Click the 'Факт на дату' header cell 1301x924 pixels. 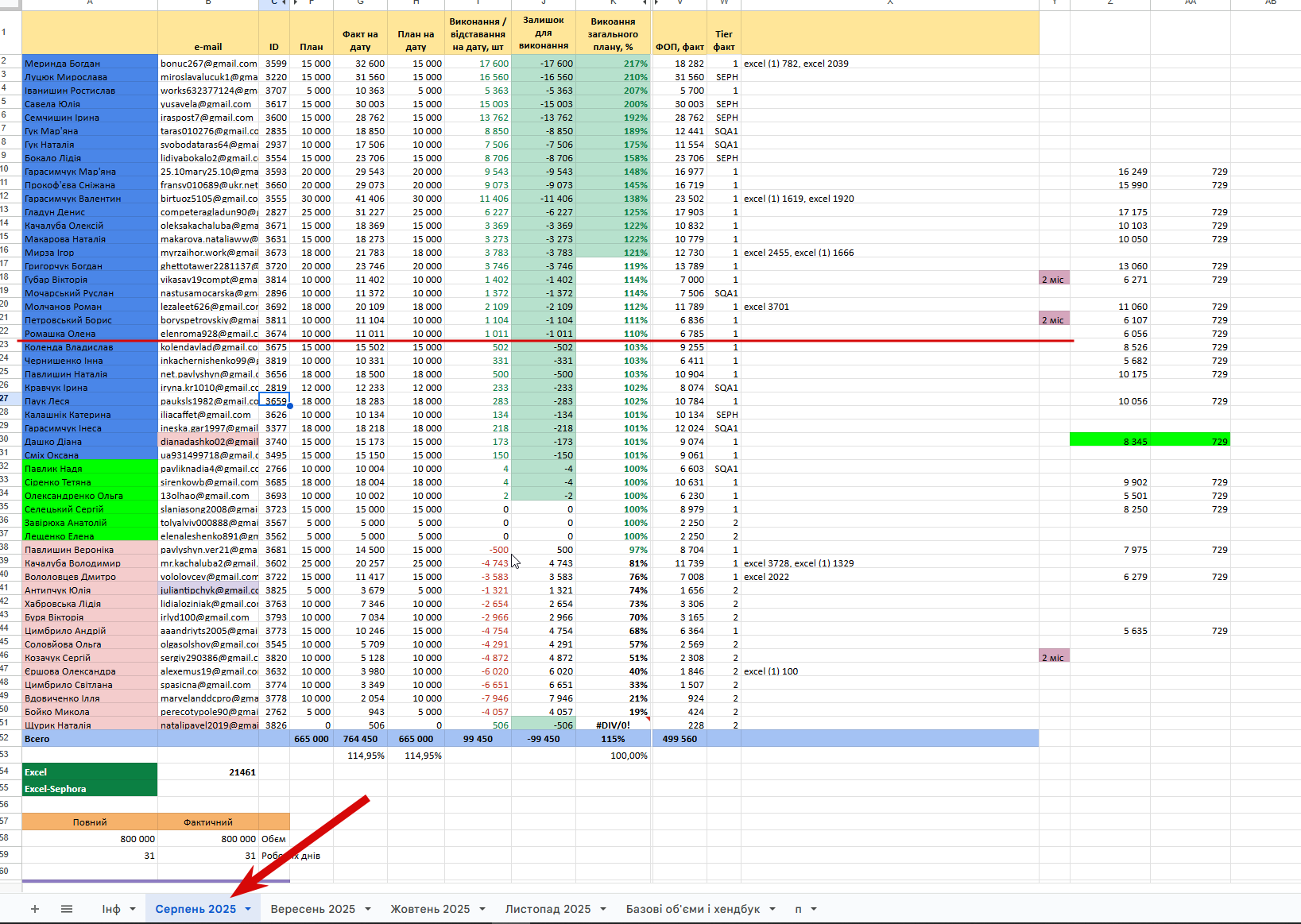coord(360,33)
